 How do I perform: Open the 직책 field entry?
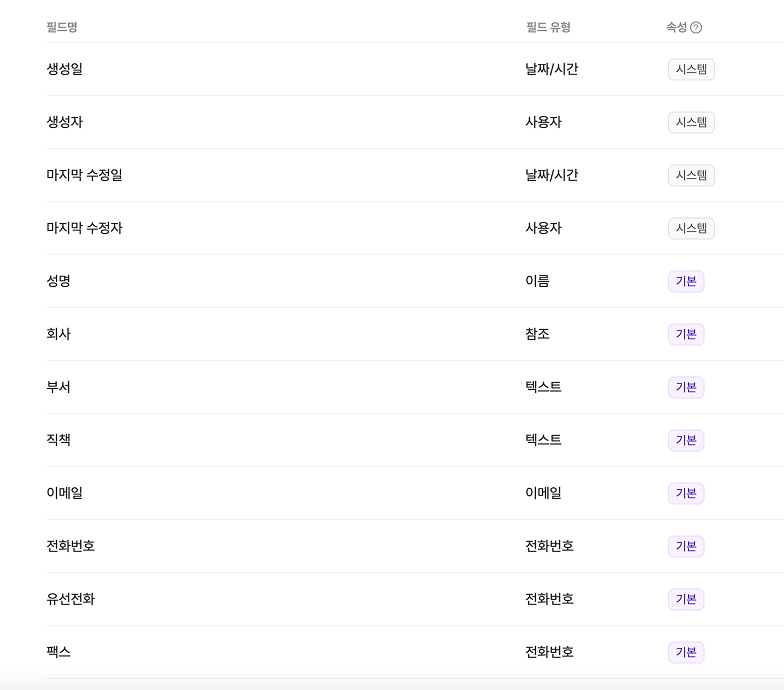coord(59,440)
